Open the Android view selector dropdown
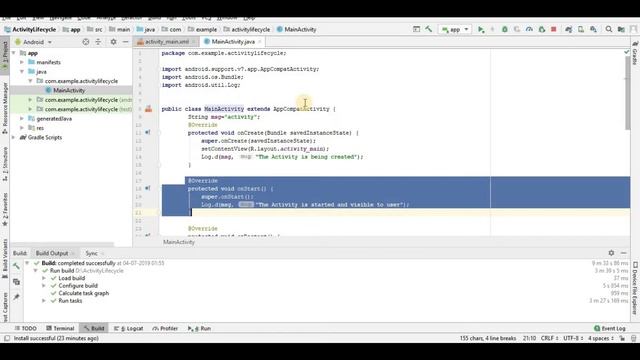 [34, 42]
